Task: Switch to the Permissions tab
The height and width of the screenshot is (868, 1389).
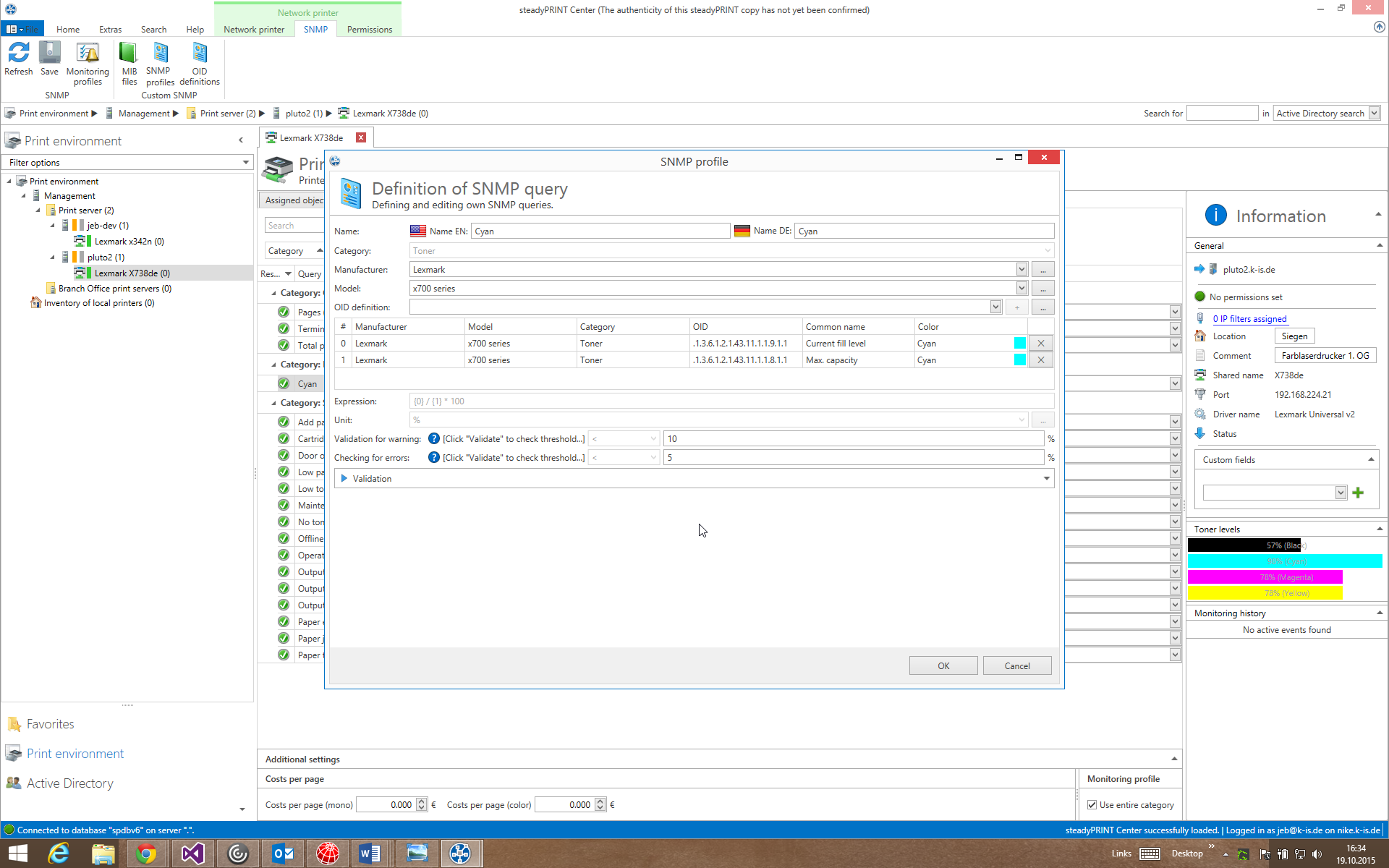Action: (369, 30)
